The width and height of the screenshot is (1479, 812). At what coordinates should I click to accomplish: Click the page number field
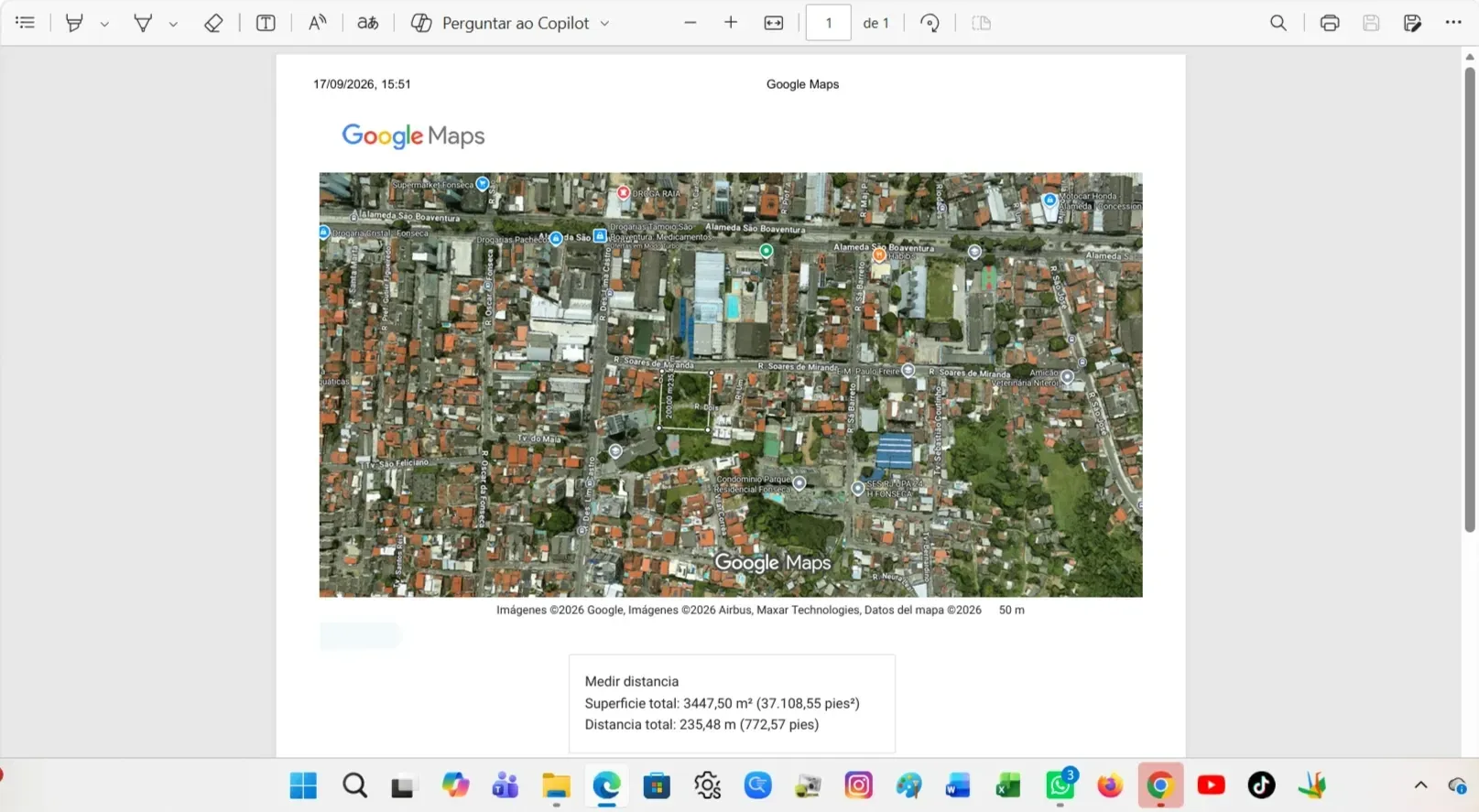click(829, 23)
